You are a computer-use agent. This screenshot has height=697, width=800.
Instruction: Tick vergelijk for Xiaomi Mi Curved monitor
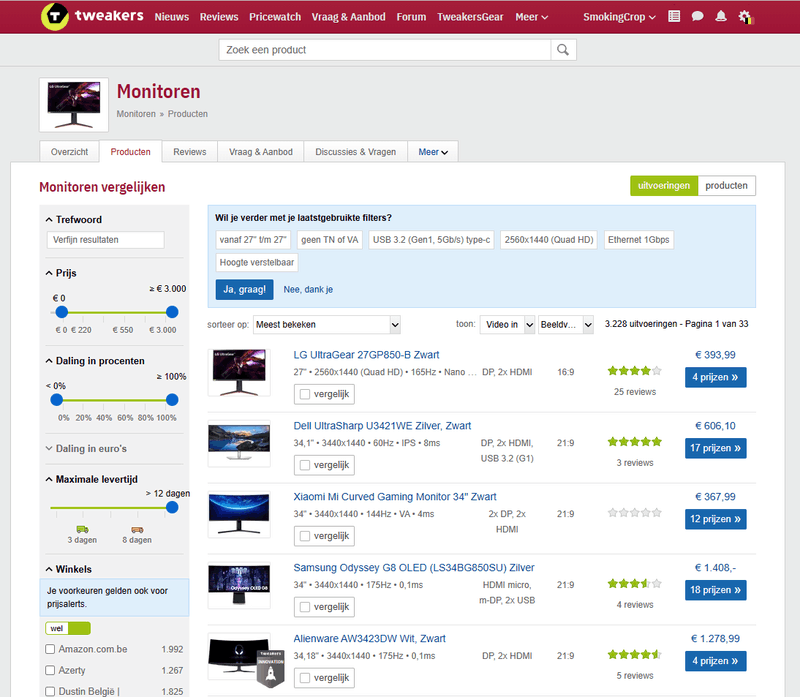(x=305, y=536)
